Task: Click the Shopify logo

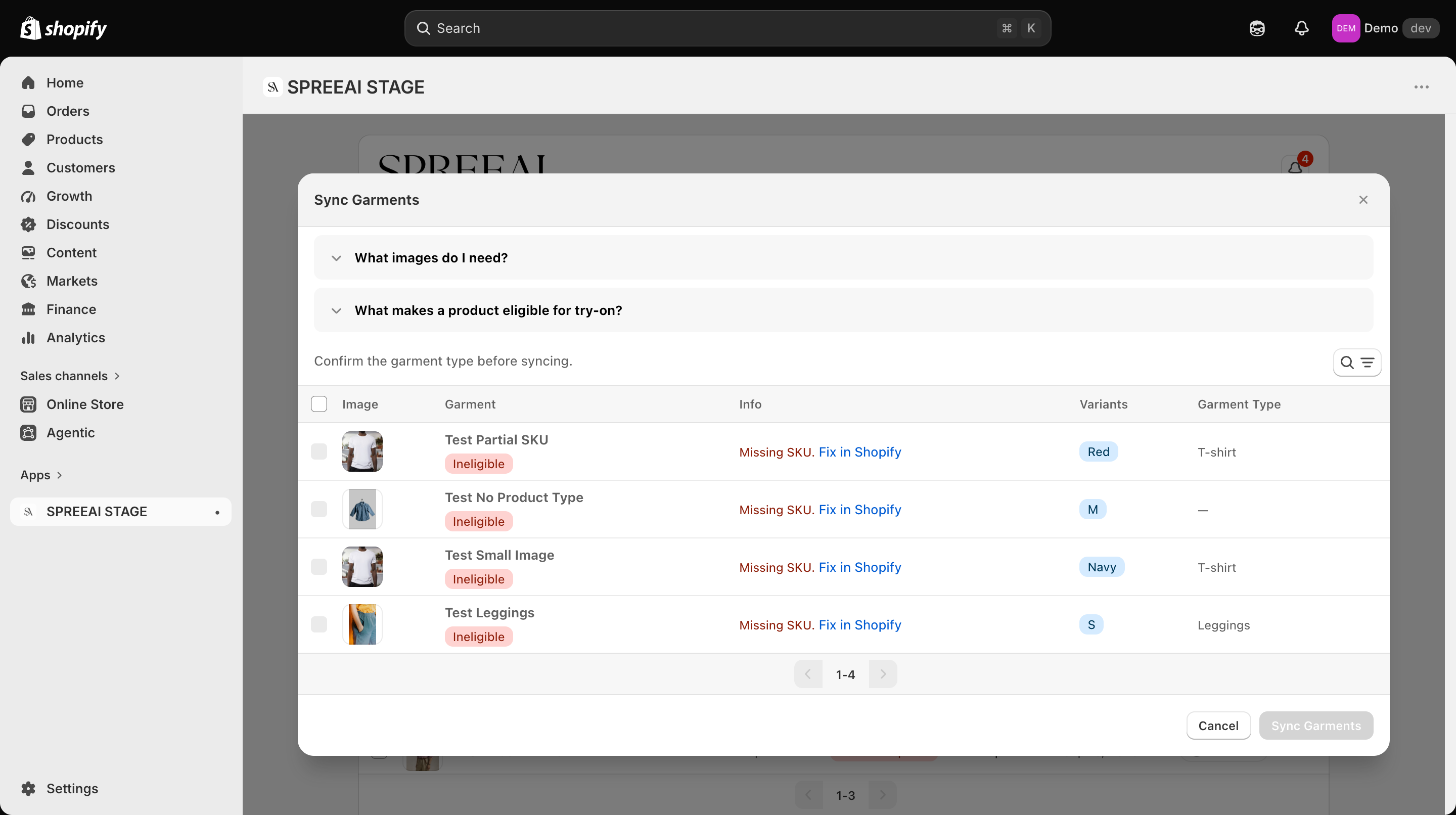Action: 63,28
